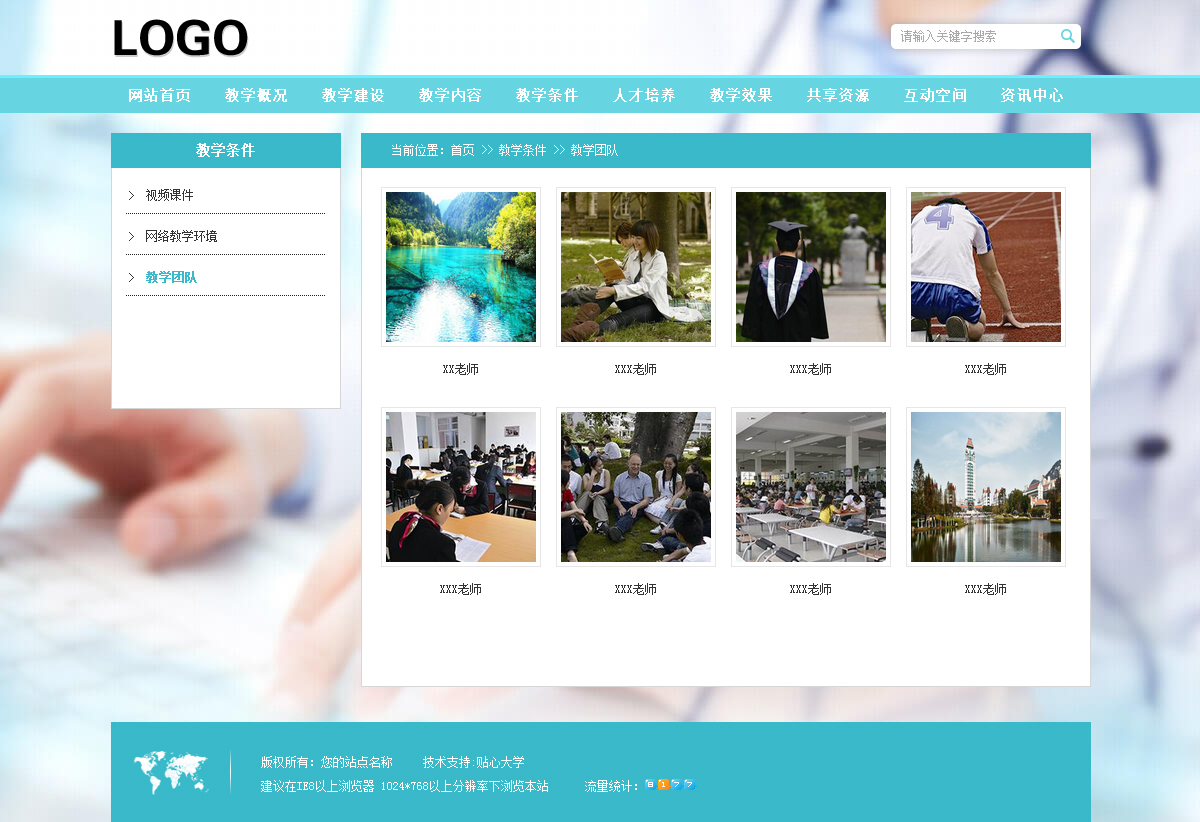The width and height of the screenshot is (1200, 822).
Task: Expand the 网络教学环境 sidebar arrow
Action: 131,237
